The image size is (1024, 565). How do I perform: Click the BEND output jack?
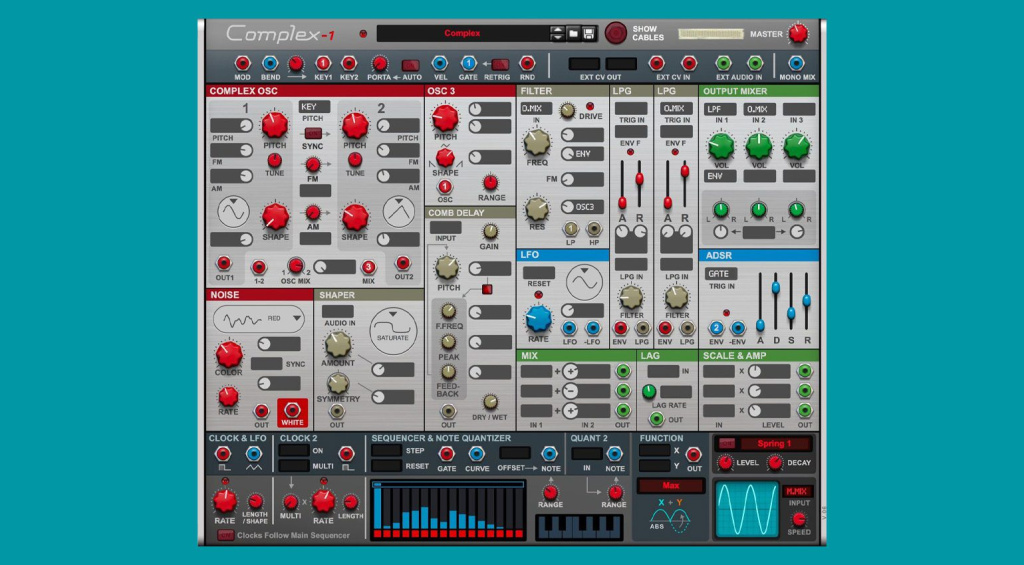pos(270,63)
